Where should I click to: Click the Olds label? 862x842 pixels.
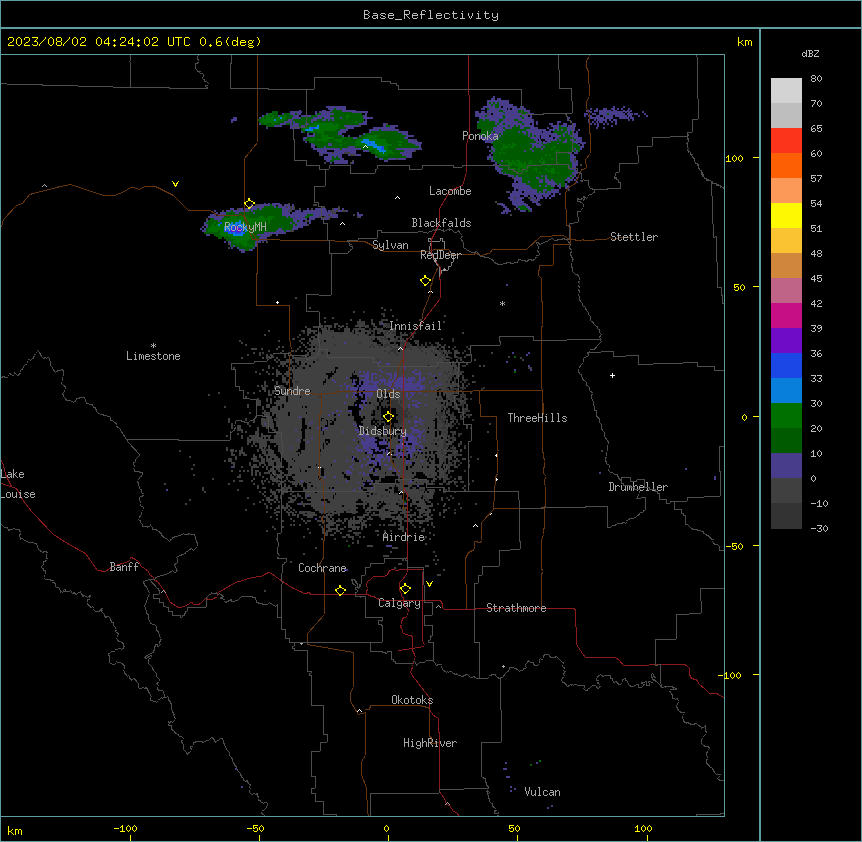(x=388, y=394)
